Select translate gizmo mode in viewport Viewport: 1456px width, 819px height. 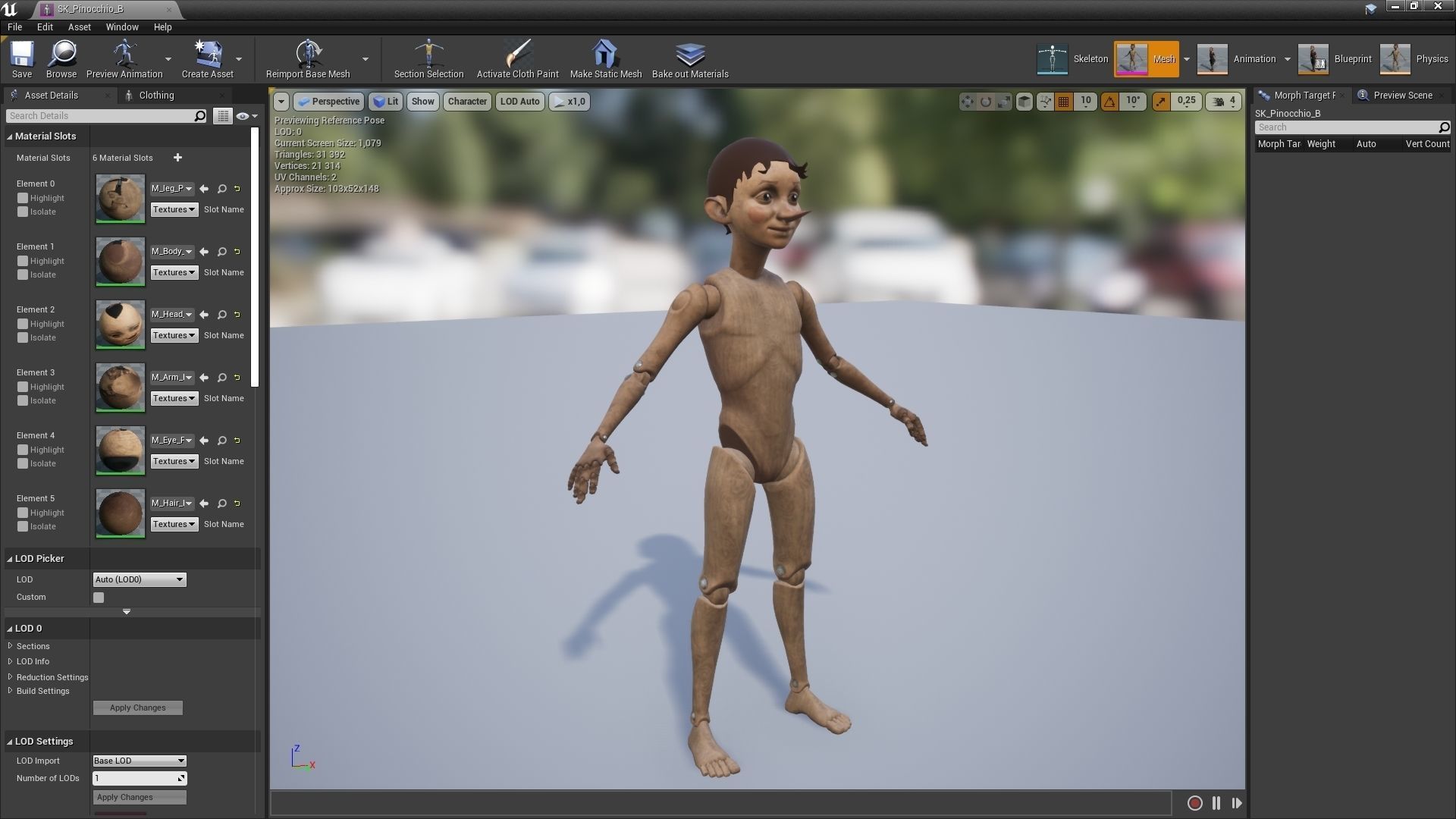(967, 102)
